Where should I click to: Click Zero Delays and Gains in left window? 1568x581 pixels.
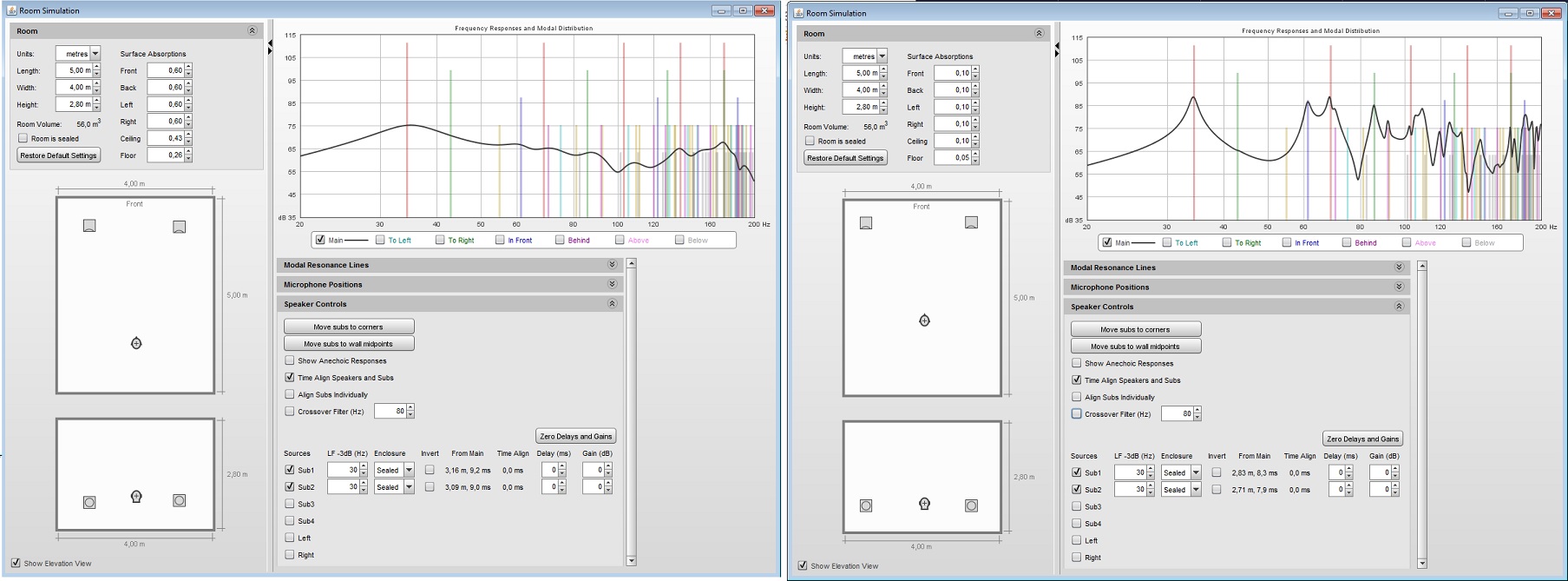point(576,436)
